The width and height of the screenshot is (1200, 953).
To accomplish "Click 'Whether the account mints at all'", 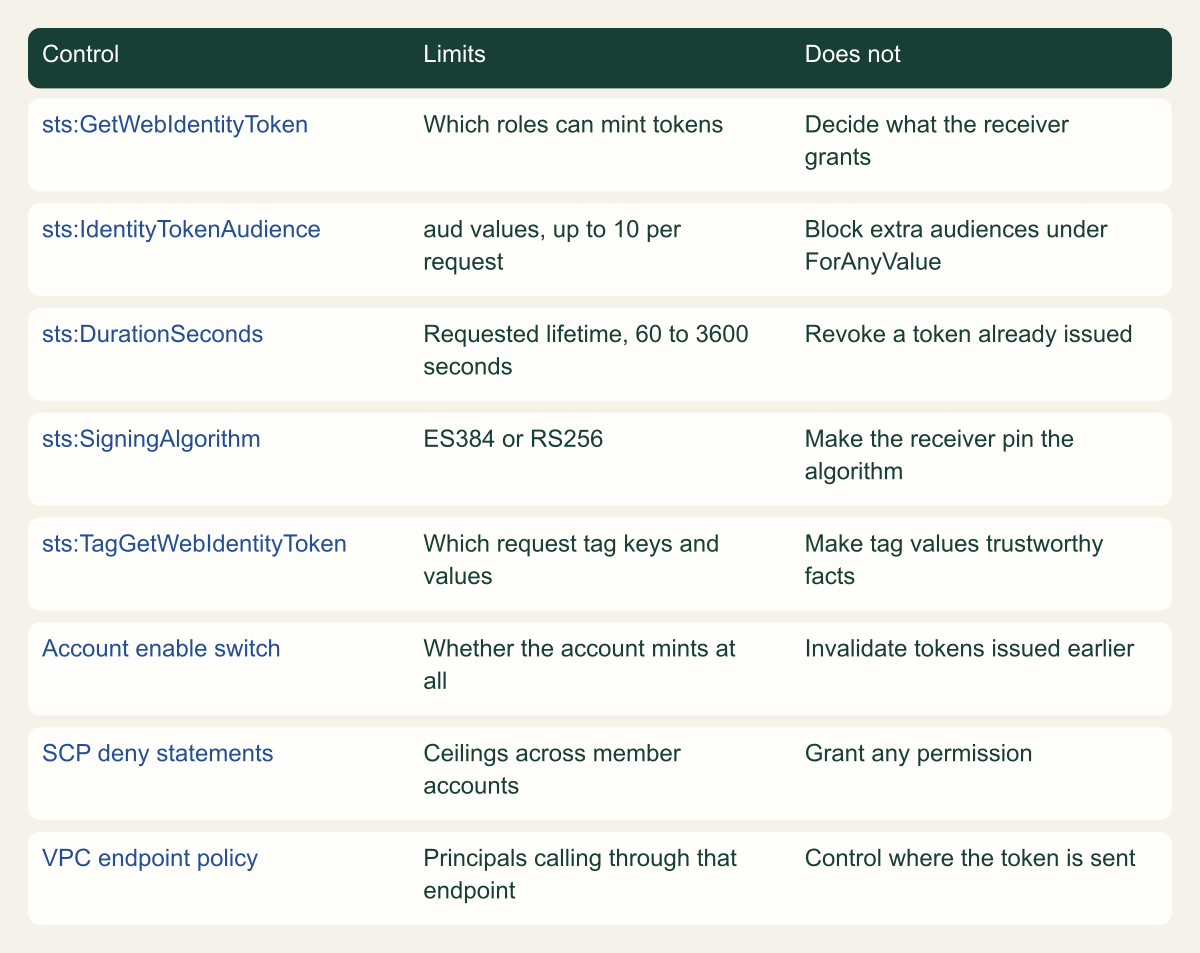I will tap(580, 663).
